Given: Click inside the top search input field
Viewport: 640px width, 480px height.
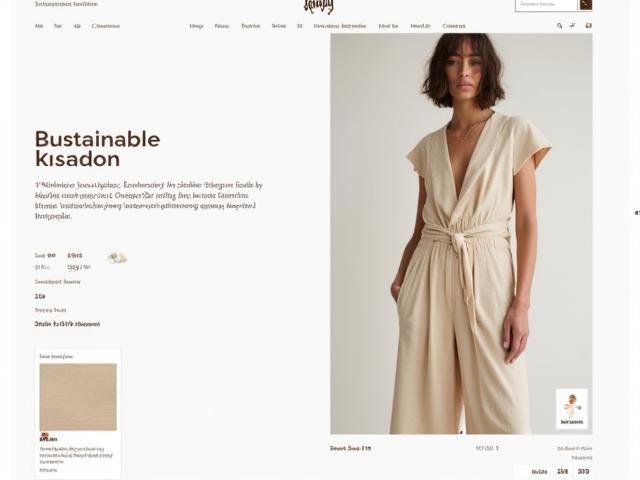Looking at the screenshot, I should coord(546,5).
